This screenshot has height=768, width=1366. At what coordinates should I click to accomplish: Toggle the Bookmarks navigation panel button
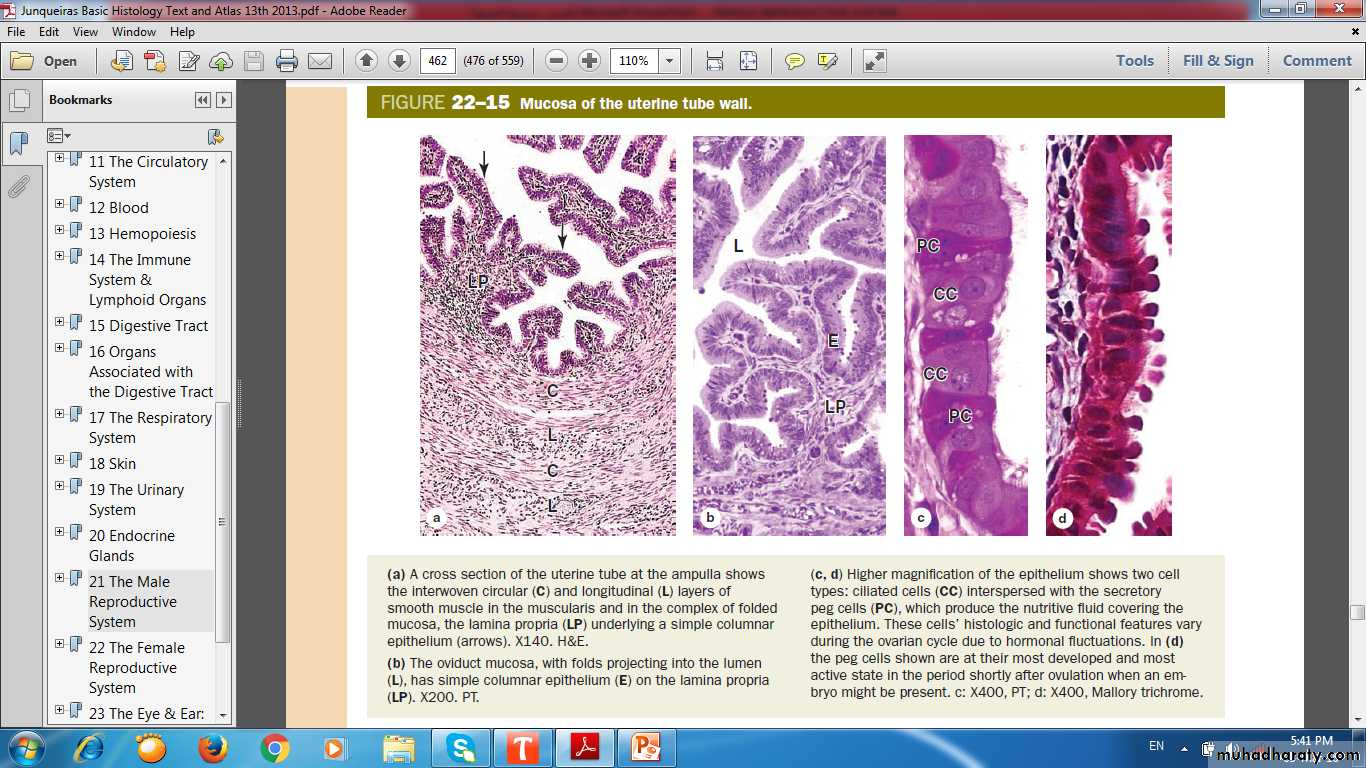[x=18, y=143]
